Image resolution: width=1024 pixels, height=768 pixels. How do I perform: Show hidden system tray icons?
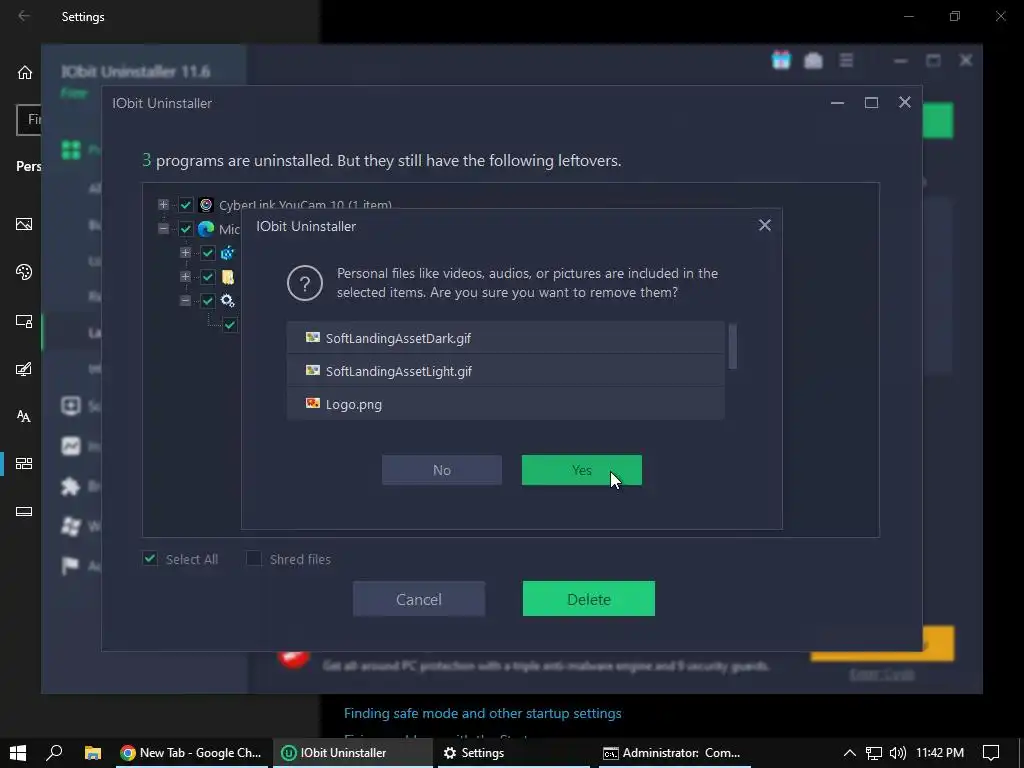click(849, 753)
